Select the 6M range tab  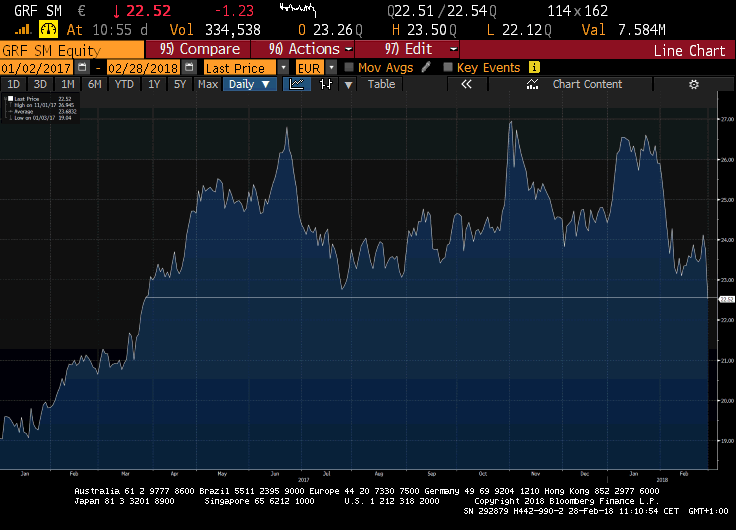click(95, 84)
